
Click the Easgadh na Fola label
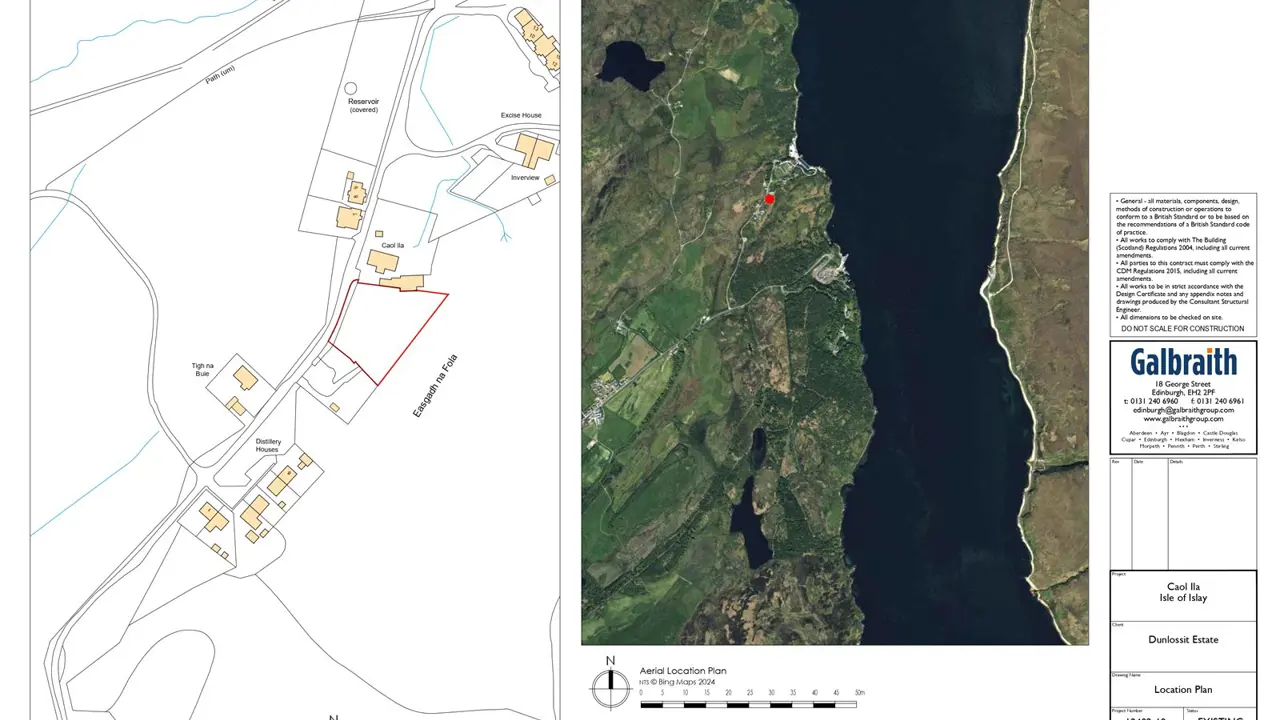point(435,385)
